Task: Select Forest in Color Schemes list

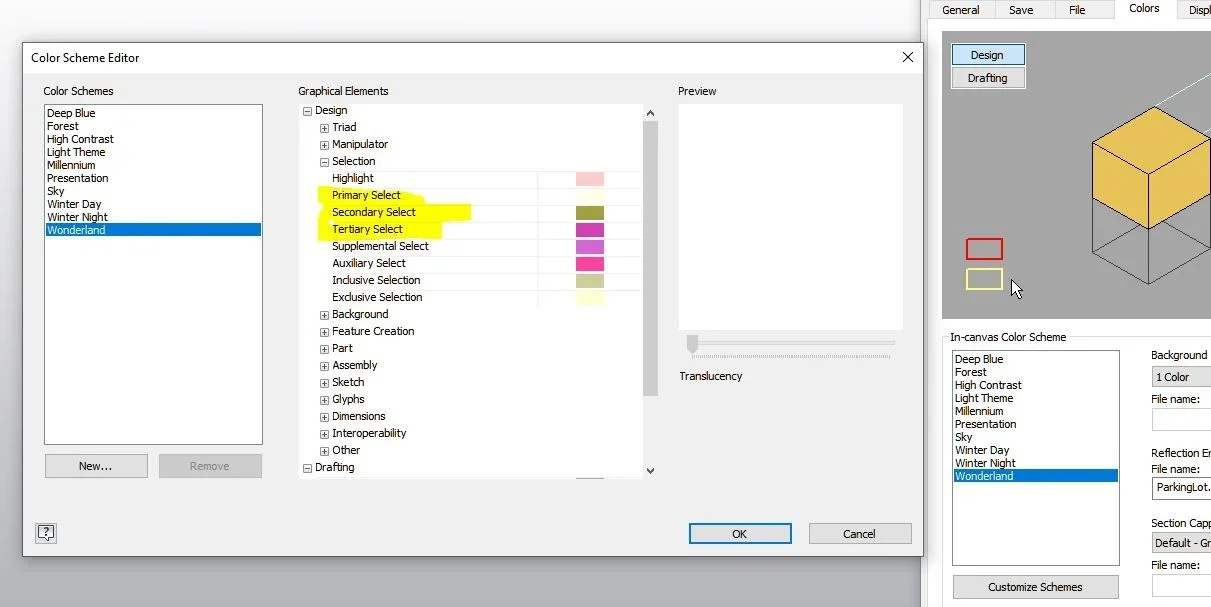Action: pyautogui.click(x=153, y=126)
